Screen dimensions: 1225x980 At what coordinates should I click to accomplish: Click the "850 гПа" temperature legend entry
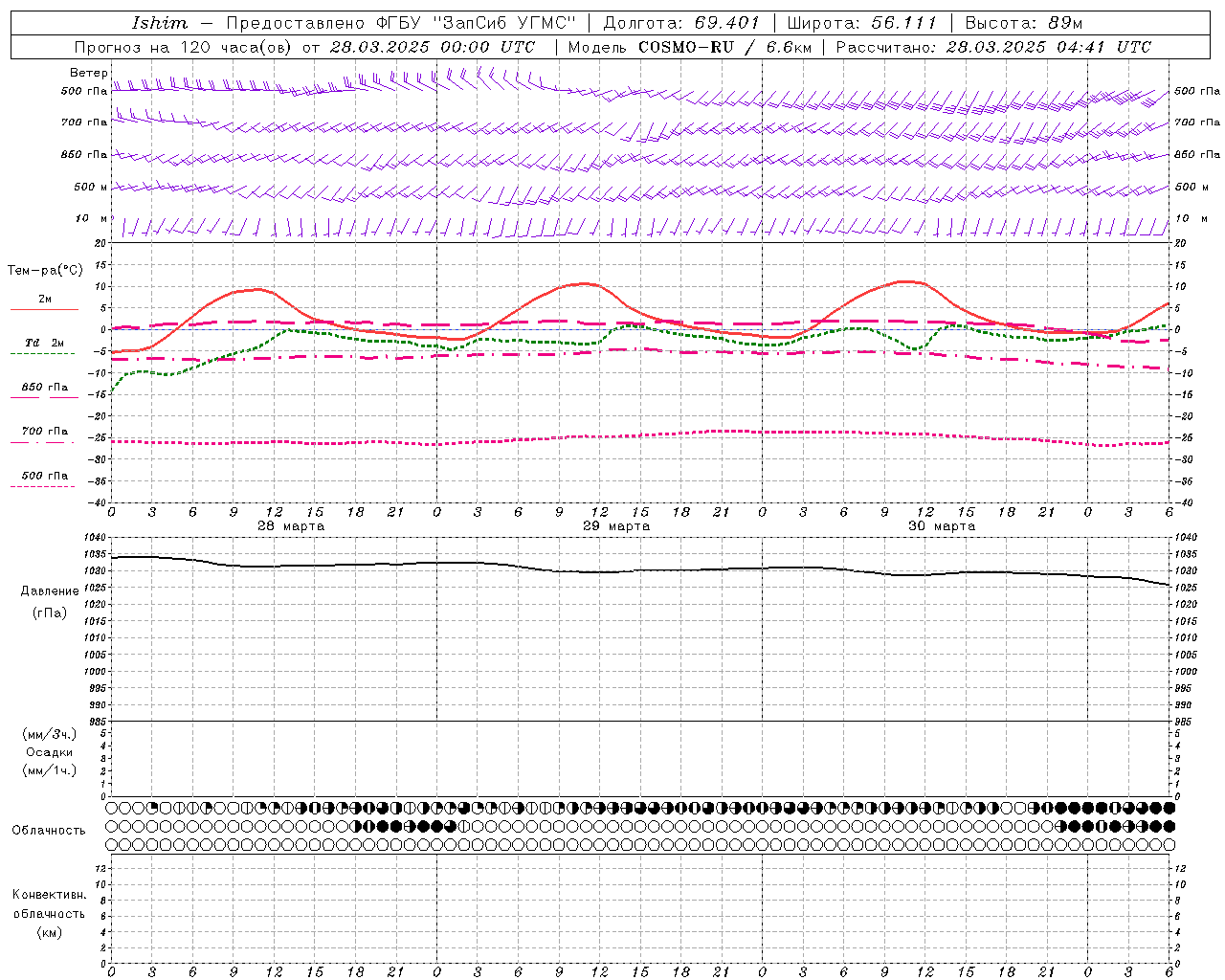click(x=45, y=387)
